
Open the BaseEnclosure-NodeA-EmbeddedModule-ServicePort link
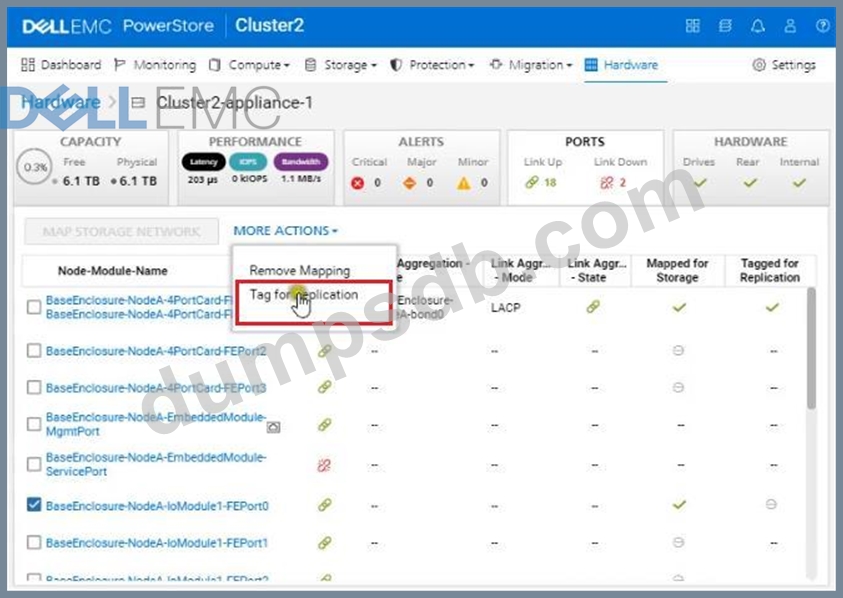click(155, 464)
